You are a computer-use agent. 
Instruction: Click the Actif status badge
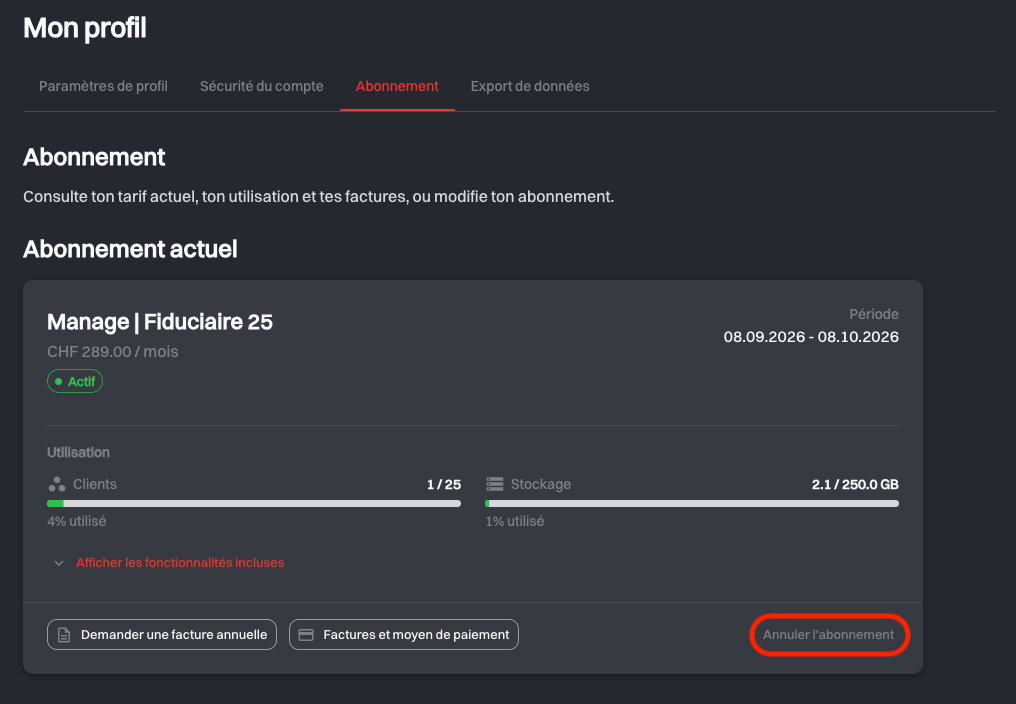coord(75,382)
